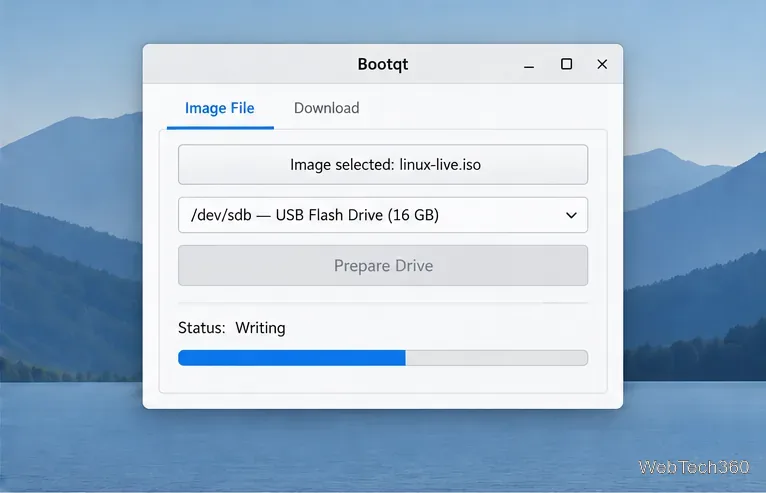Click the 'Status:' label text
The width and height of the screenshot is (766, 493).
202,328
